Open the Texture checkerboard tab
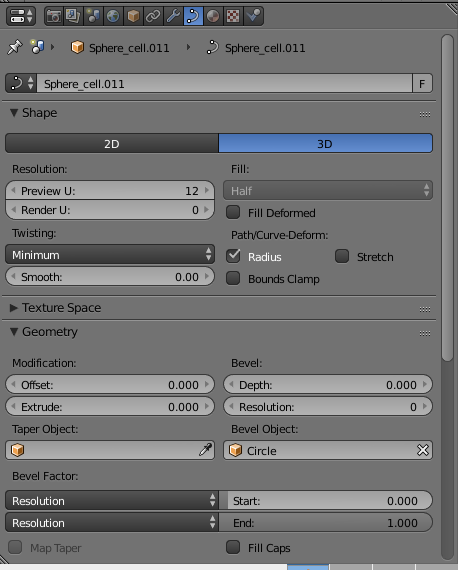 click(233, 16)
